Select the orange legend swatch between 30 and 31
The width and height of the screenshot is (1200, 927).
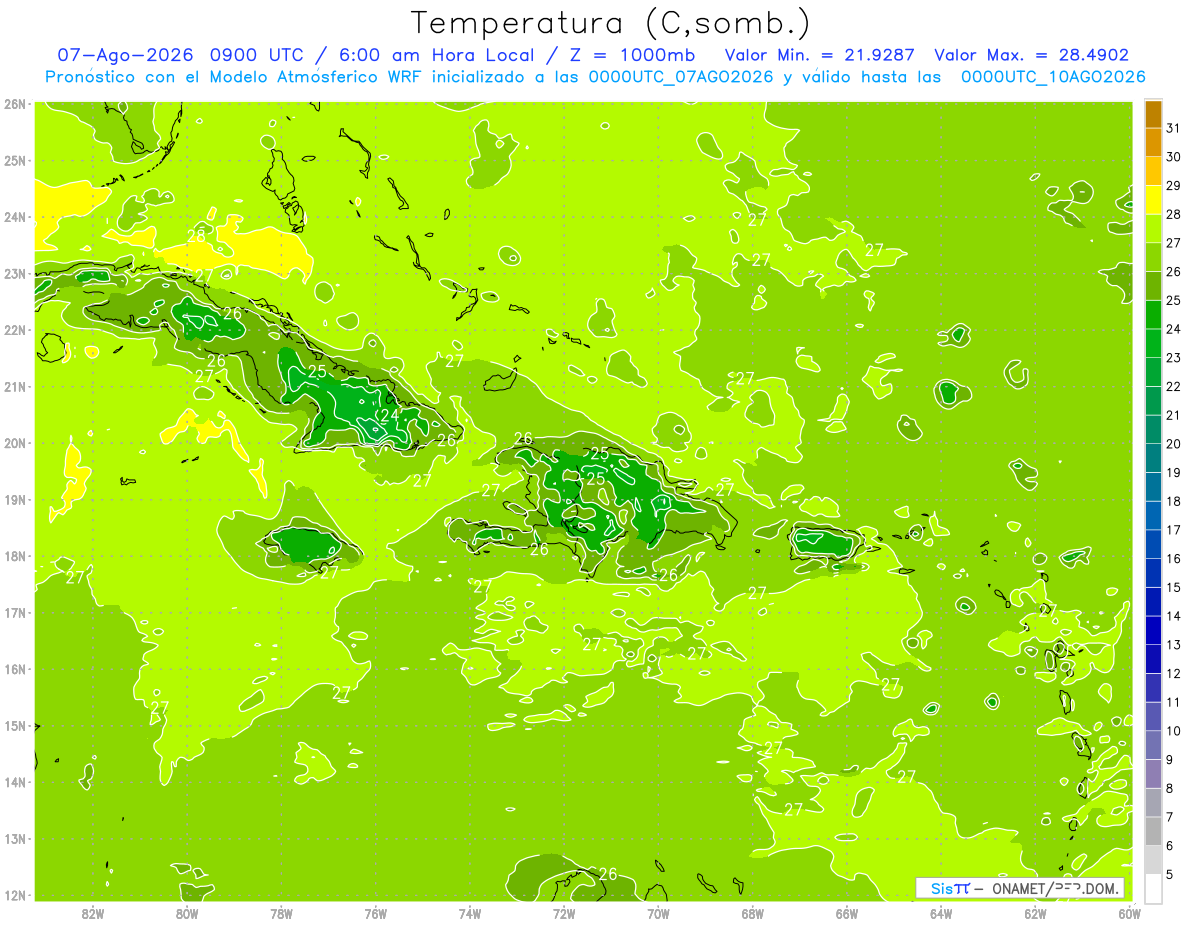click(1153, 142)
